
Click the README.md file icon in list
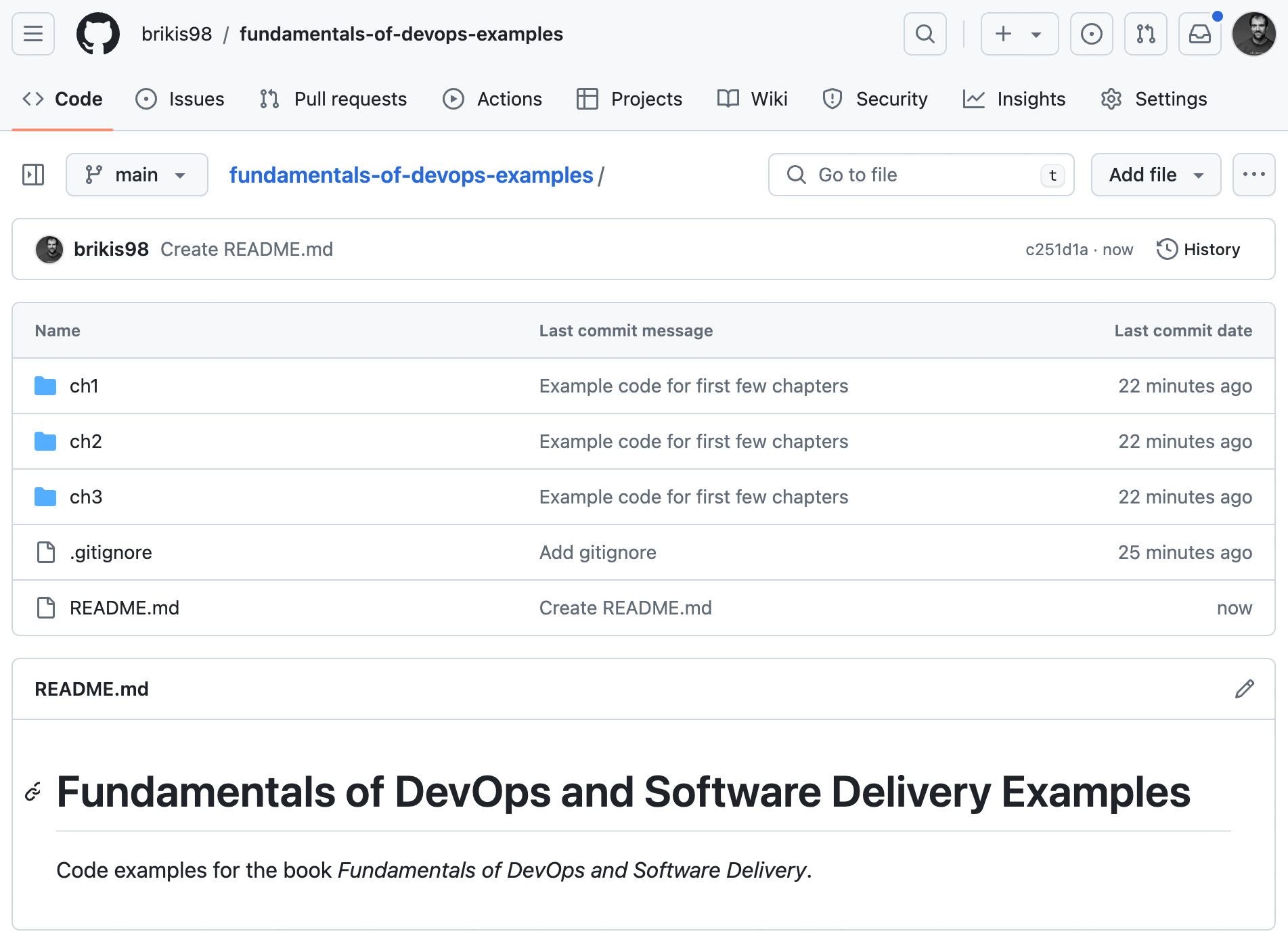45,608
